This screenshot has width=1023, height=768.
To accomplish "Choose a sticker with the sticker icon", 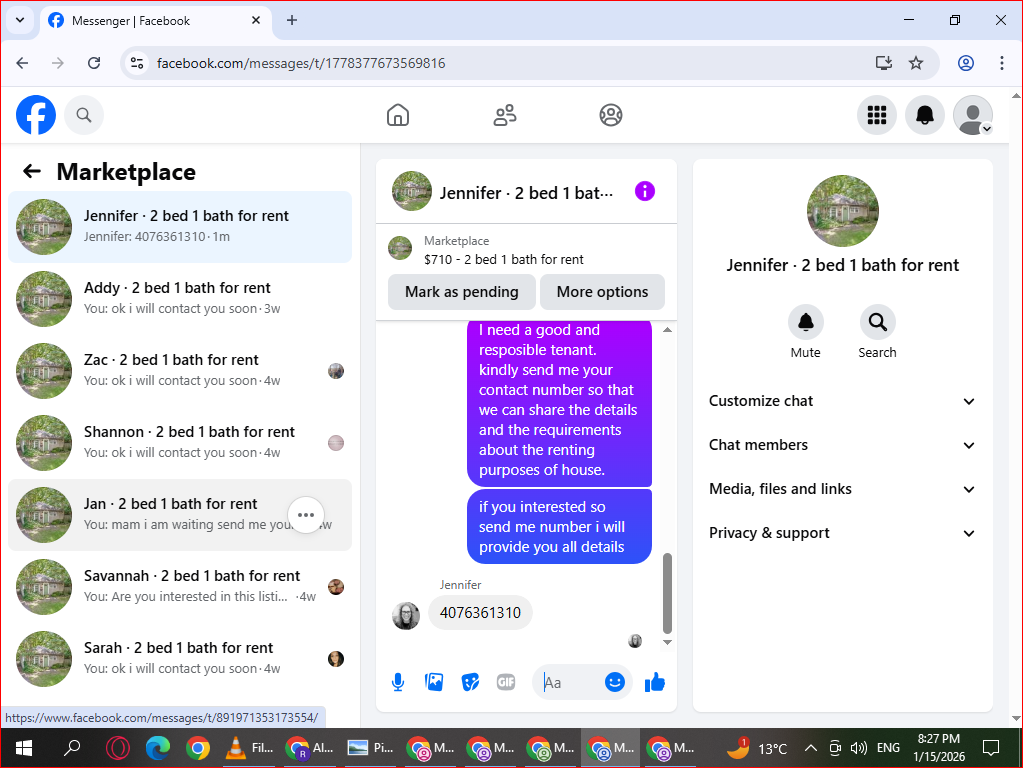I will tap(470, 683).
